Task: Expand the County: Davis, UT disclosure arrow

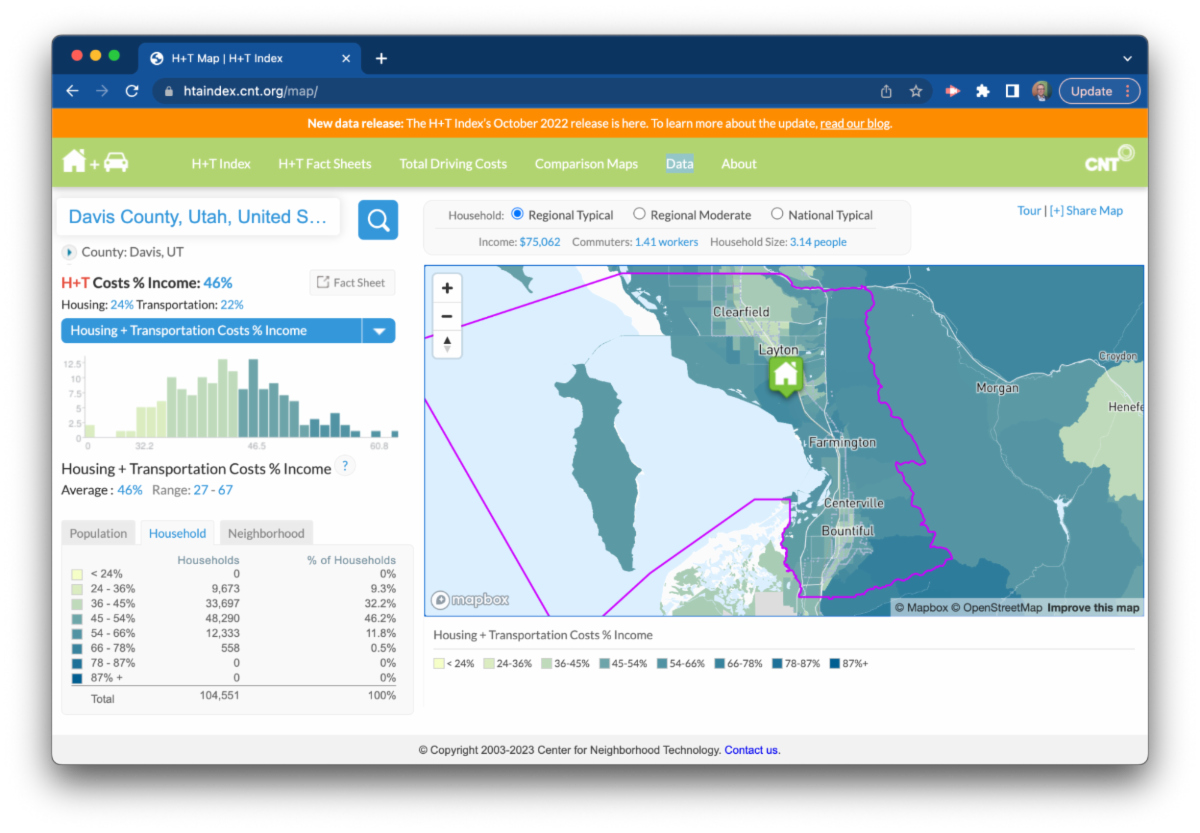Action: click(69, 252)
